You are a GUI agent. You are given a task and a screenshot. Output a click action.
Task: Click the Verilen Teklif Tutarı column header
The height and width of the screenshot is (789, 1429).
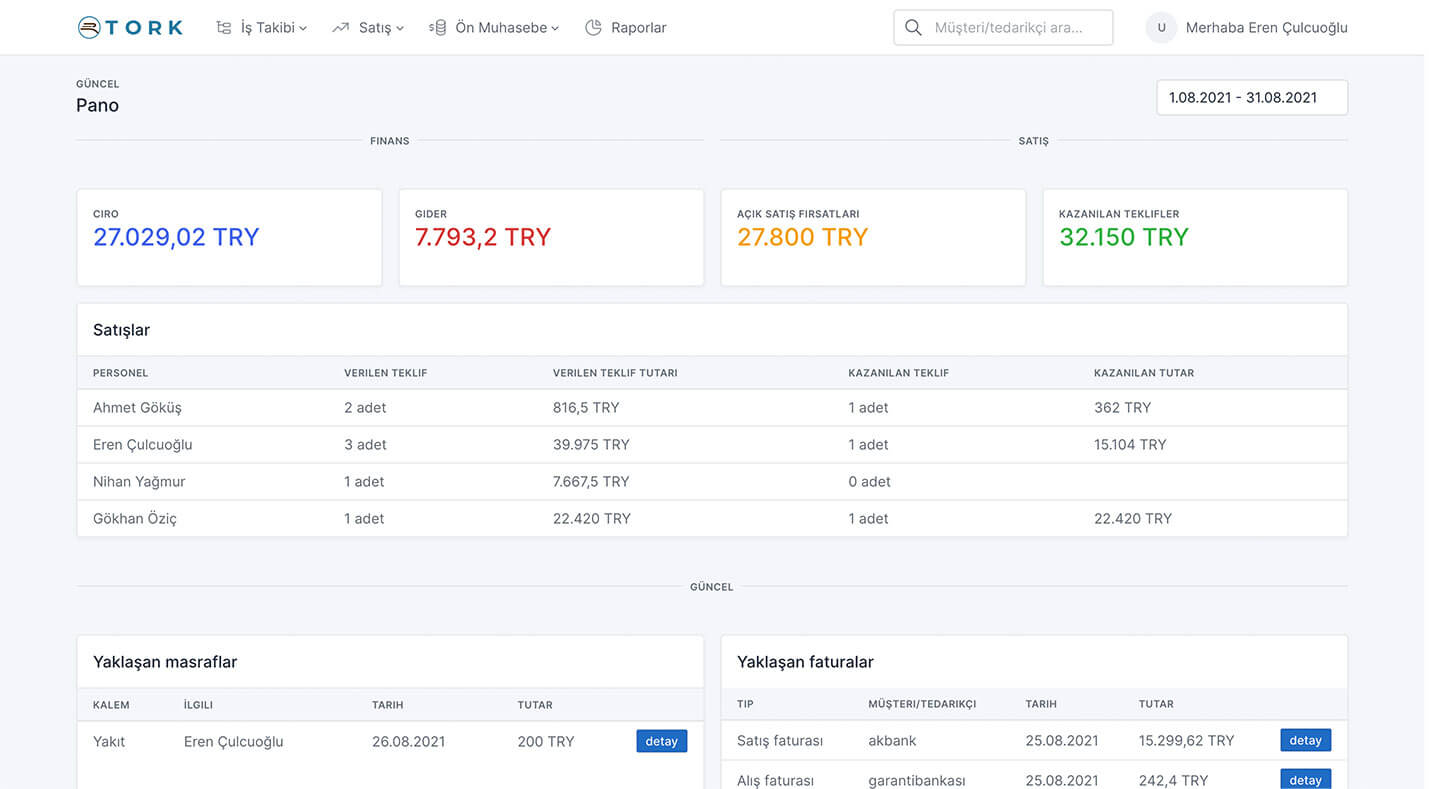pos(615,373)
